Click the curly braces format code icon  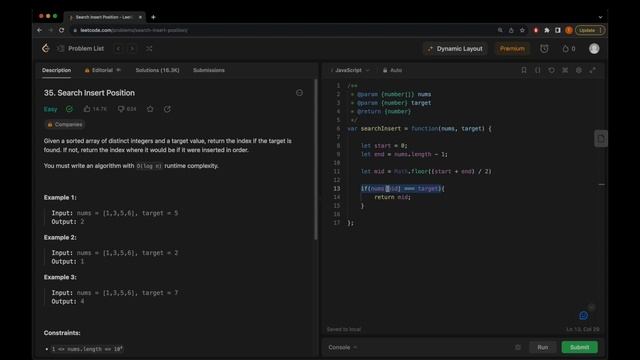pos(538,70)
